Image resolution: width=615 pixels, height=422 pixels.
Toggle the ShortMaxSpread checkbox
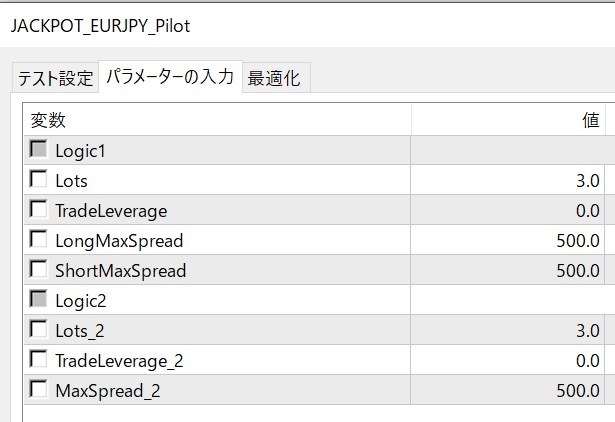pos(39,270)
